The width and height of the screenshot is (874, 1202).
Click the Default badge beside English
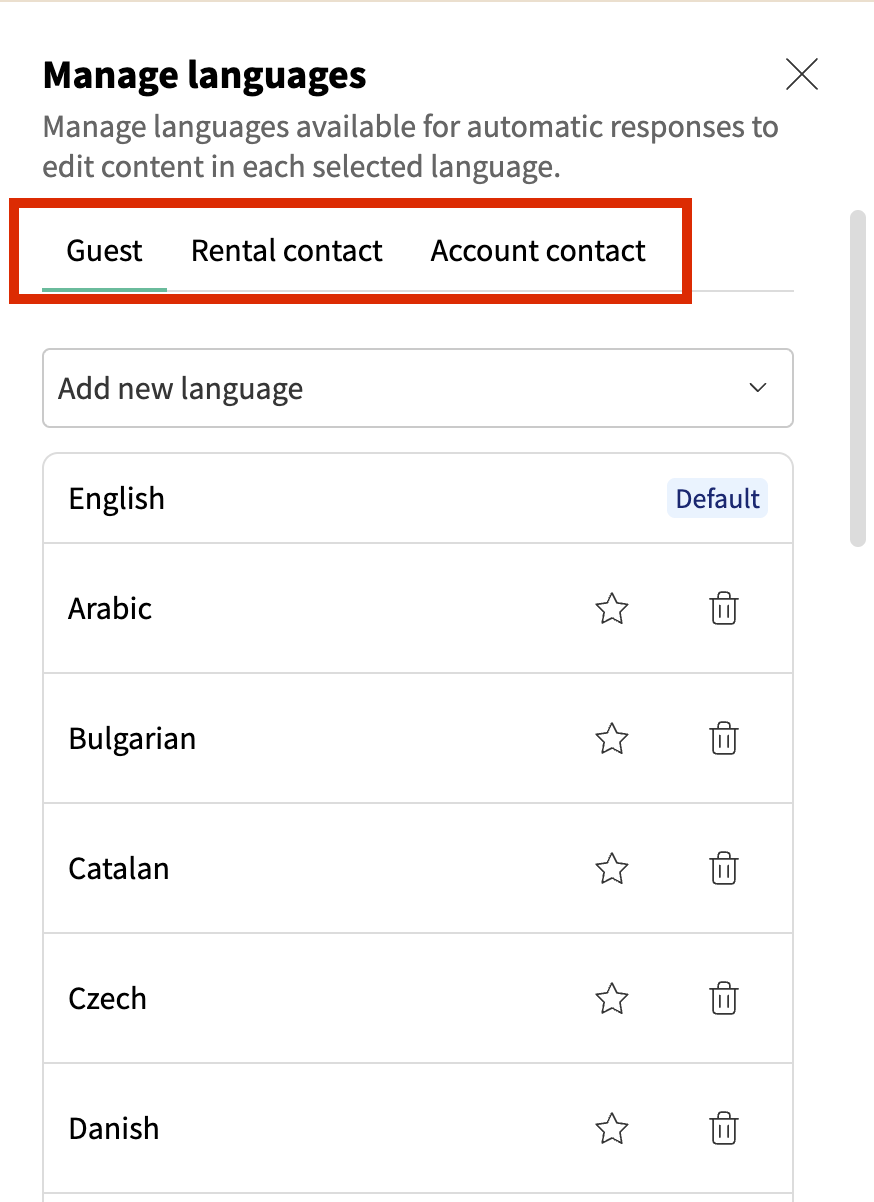tap(717, 499)
